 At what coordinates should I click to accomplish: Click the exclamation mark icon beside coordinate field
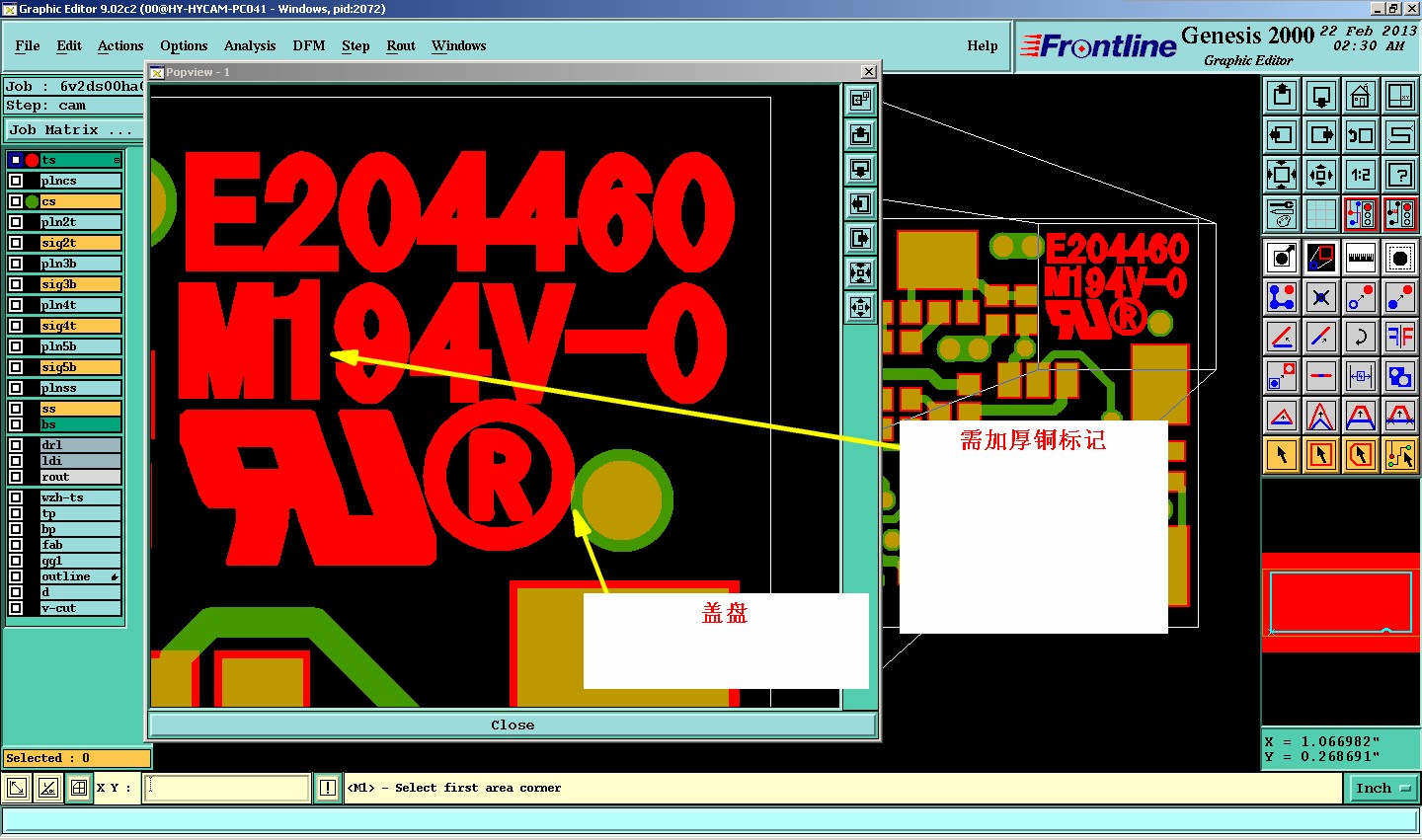pos(328,788)
